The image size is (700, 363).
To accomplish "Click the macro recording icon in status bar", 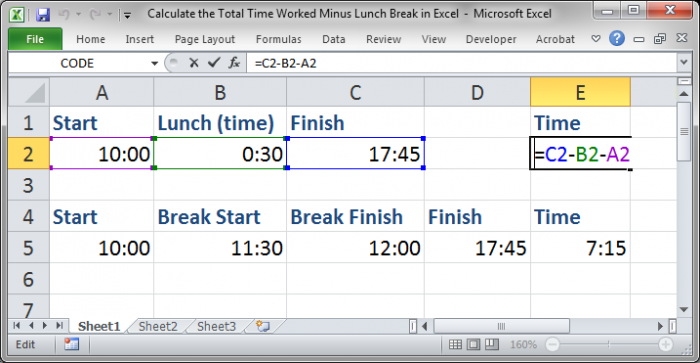I will click(71, 344).
